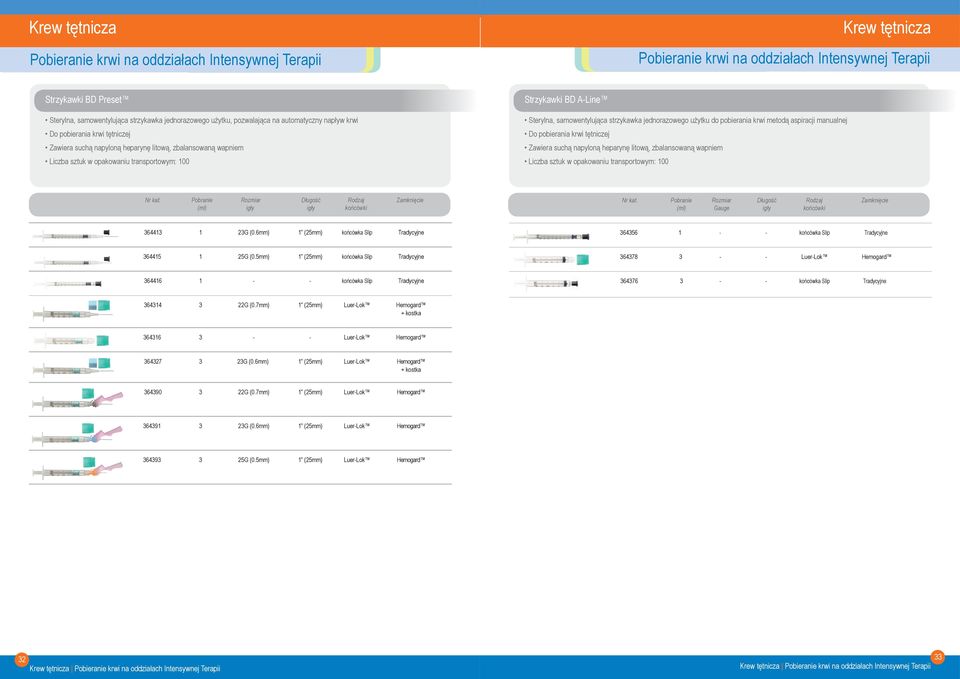
Task: Click the "22G (0.7mm)" cell in row 364314
Action: click(253, 304)
